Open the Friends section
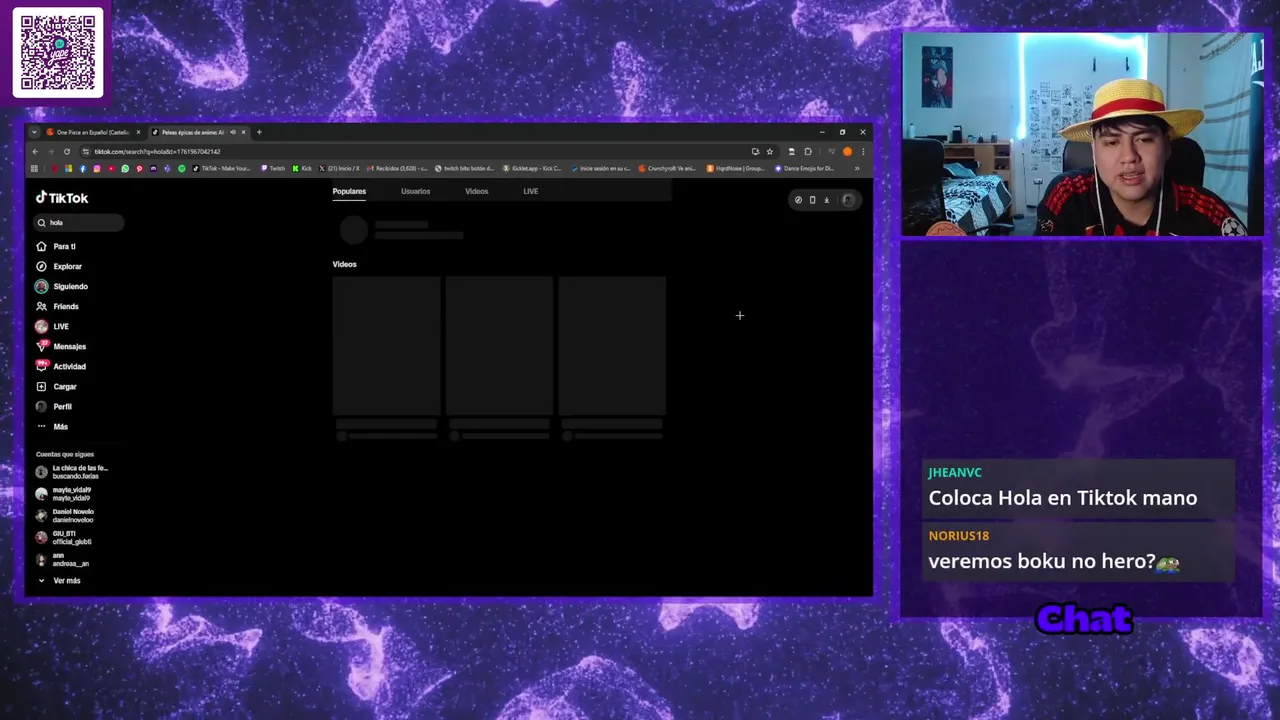The height and width of the screenshot is (720, 1280). [57, 306]
